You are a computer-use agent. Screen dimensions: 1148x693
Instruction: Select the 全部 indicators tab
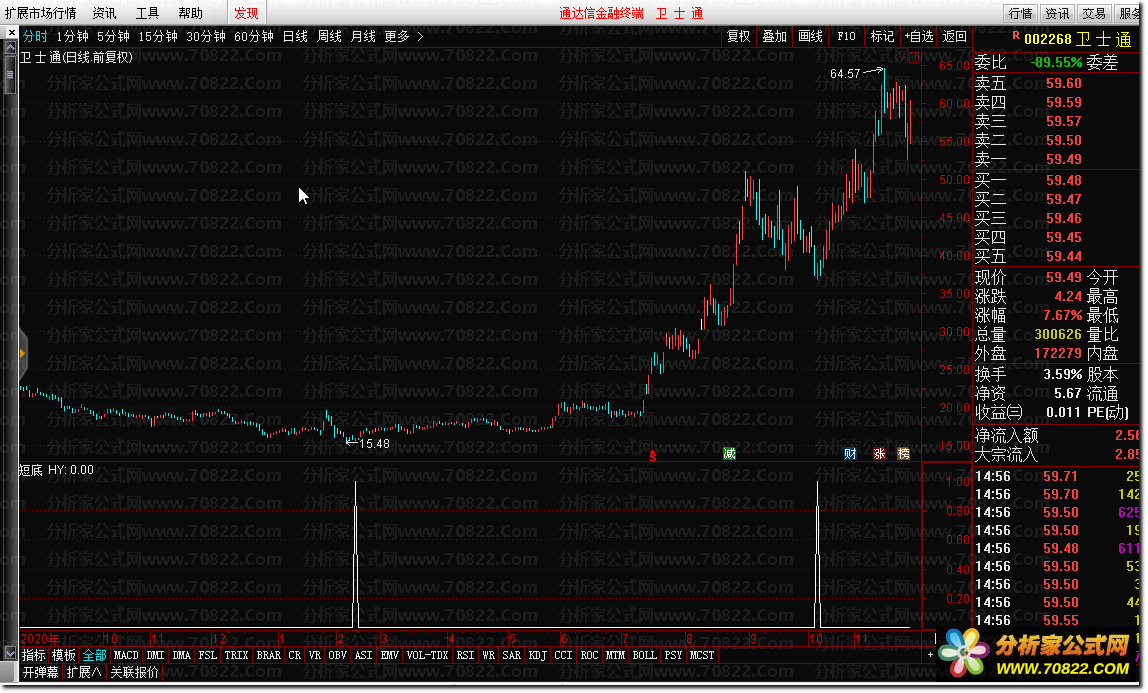point(94,655)
